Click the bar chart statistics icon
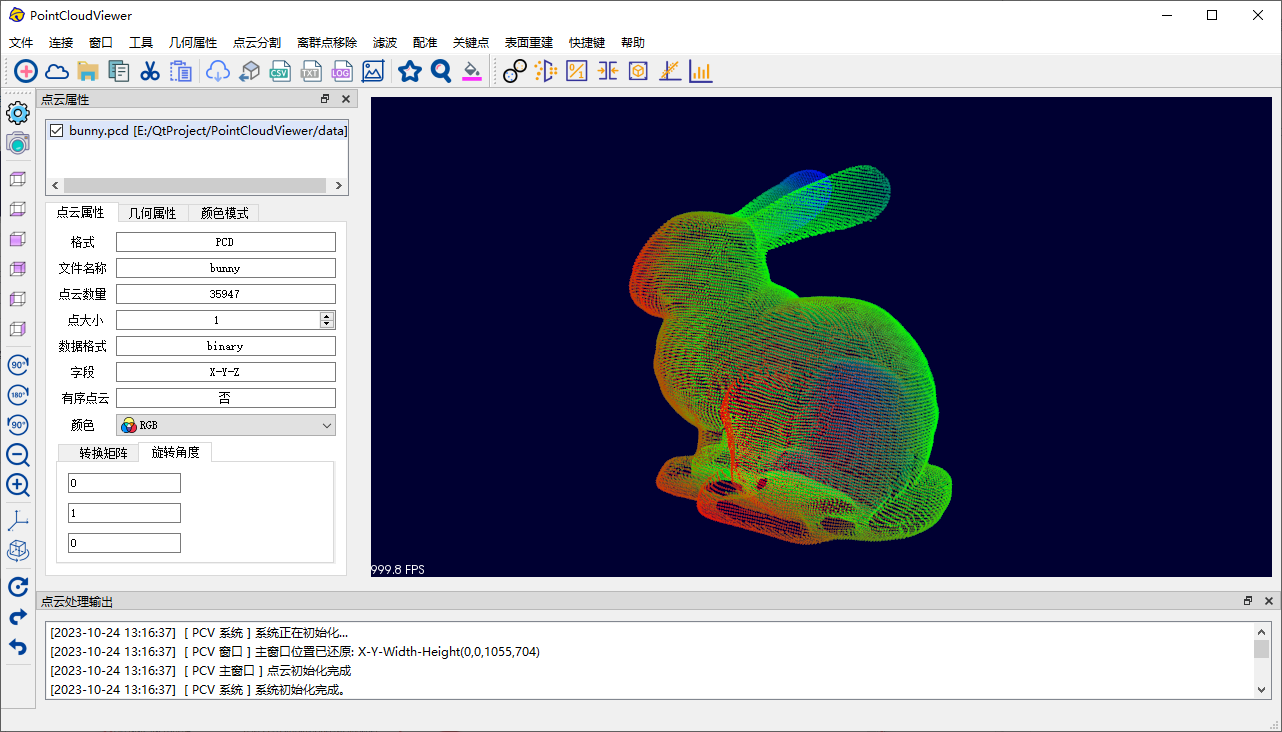1282x732 pixels. point(701,71)
